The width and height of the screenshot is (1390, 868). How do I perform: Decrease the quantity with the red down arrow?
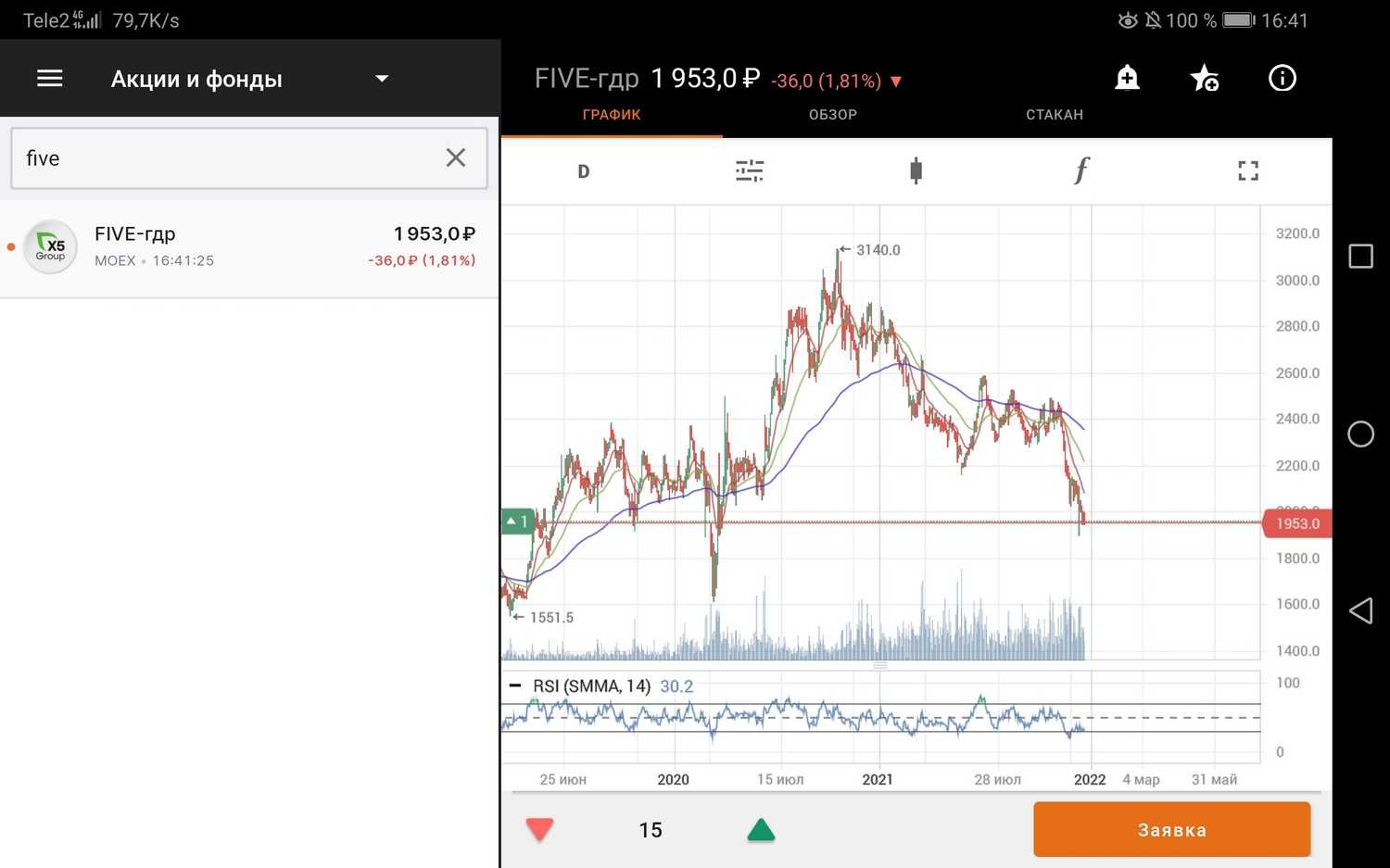[x=539, y=829]
